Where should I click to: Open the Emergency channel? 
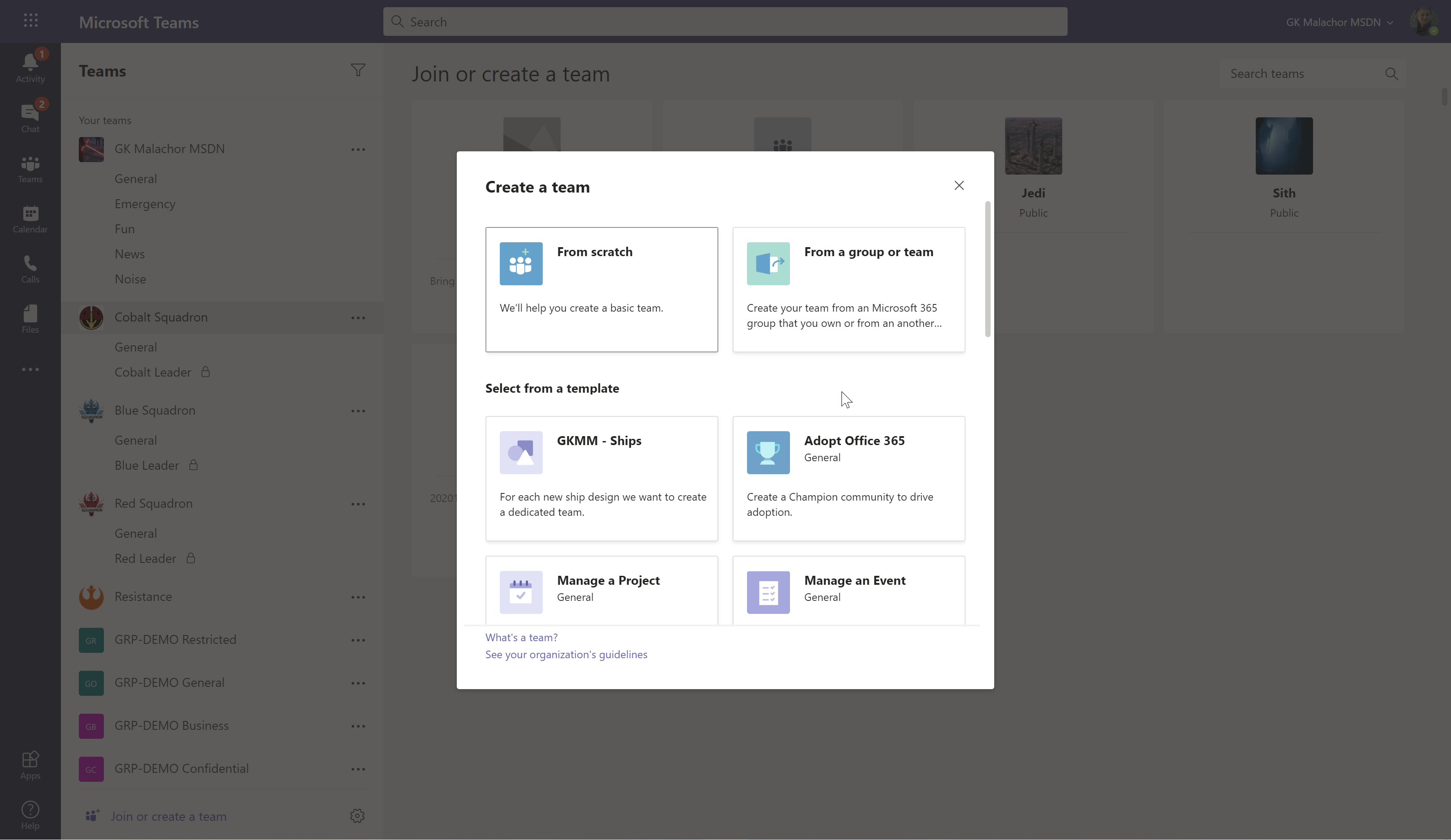pos(145,204)
